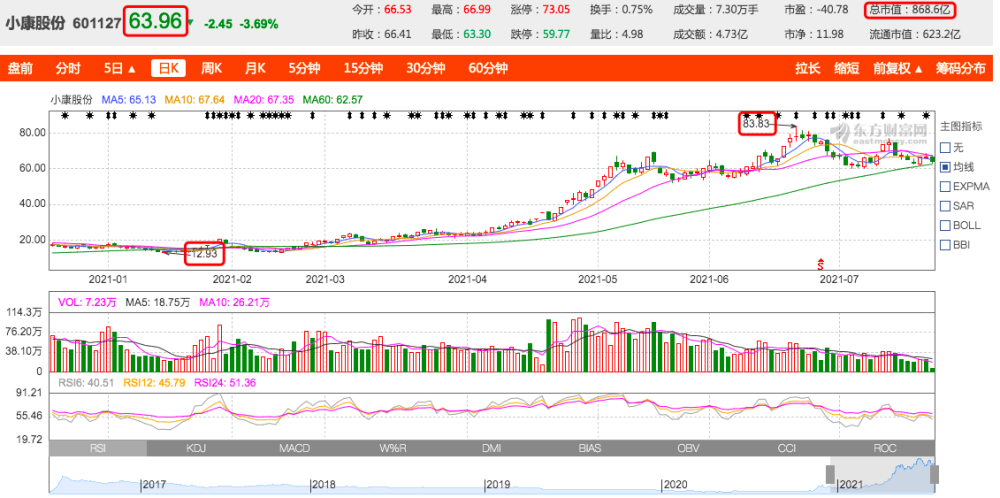
Task: Switch to 周K weekly chart
Action: (211, 69)
